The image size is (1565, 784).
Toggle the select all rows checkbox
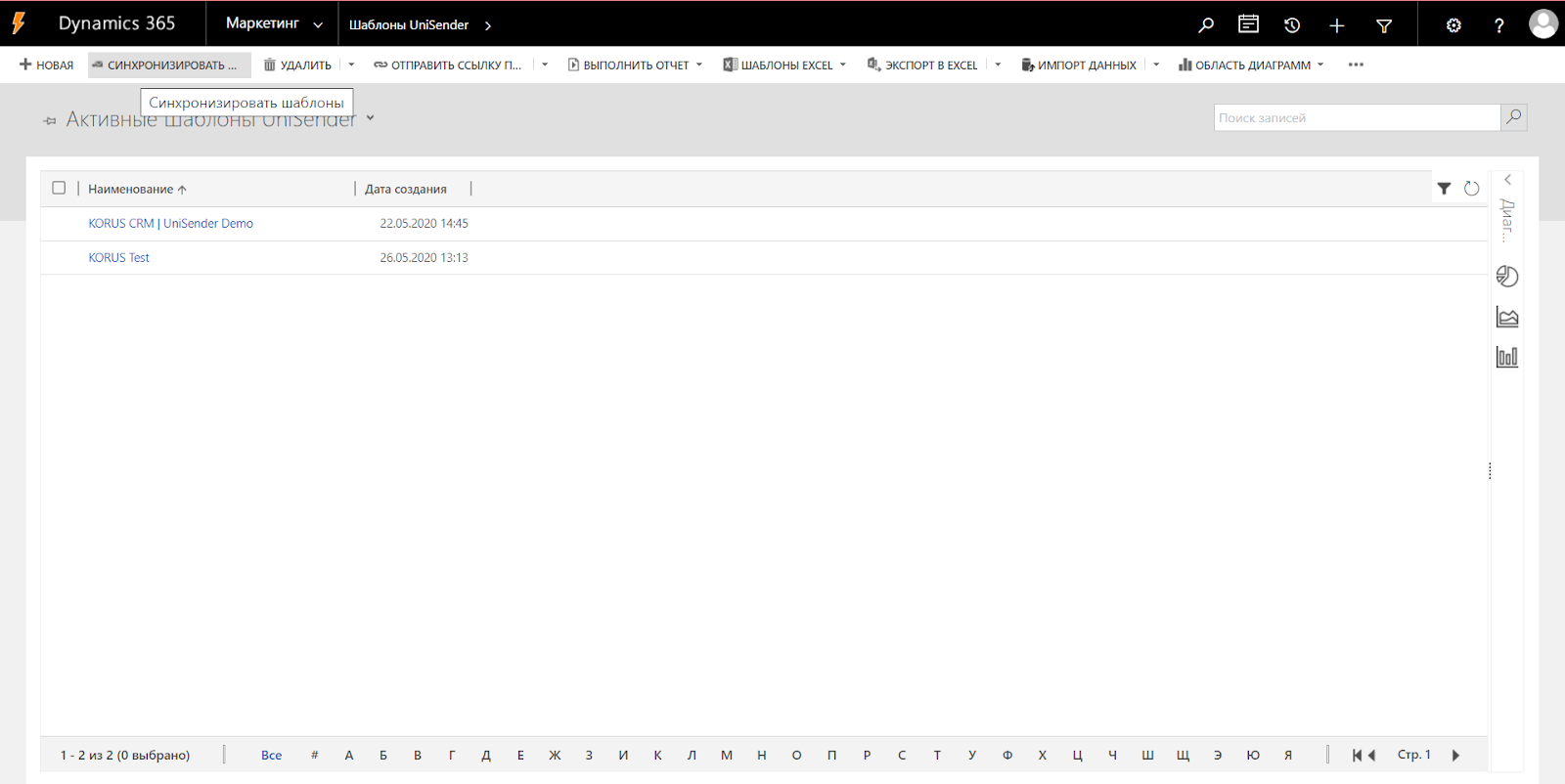pos(59,188)
